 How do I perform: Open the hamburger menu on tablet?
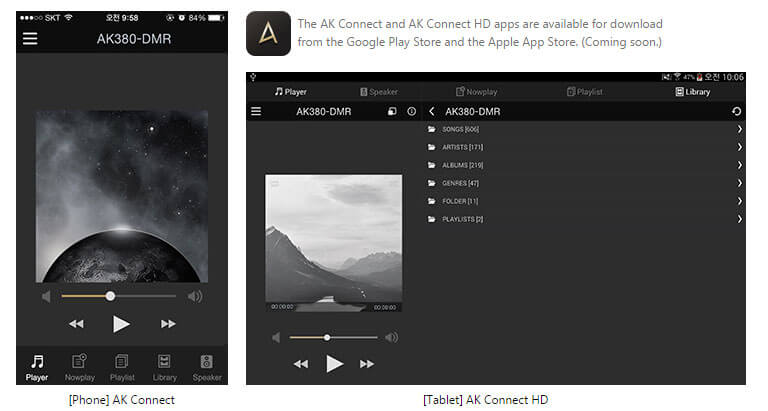(256, 111)
